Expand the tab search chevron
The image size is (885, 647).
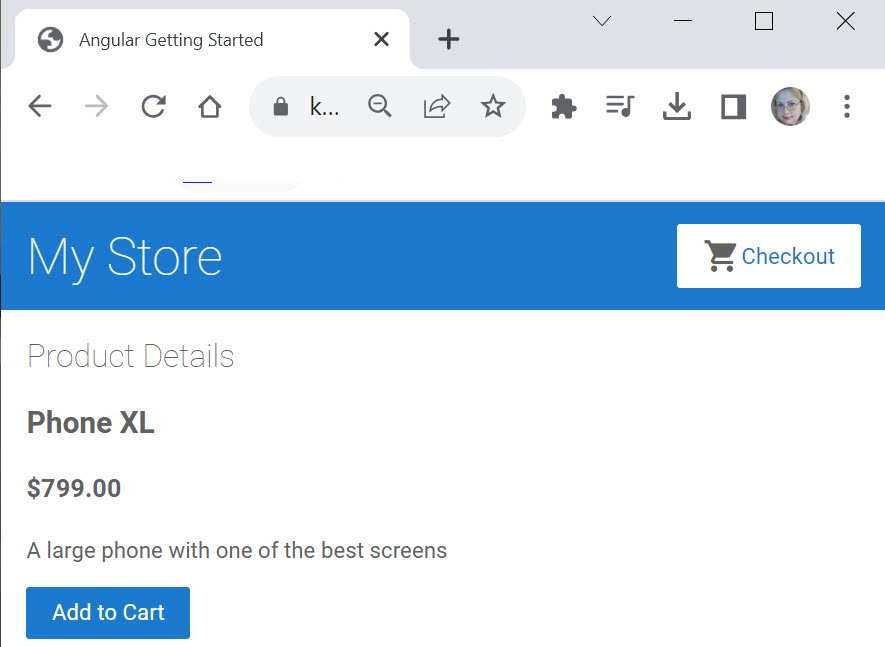coord(602,21)
